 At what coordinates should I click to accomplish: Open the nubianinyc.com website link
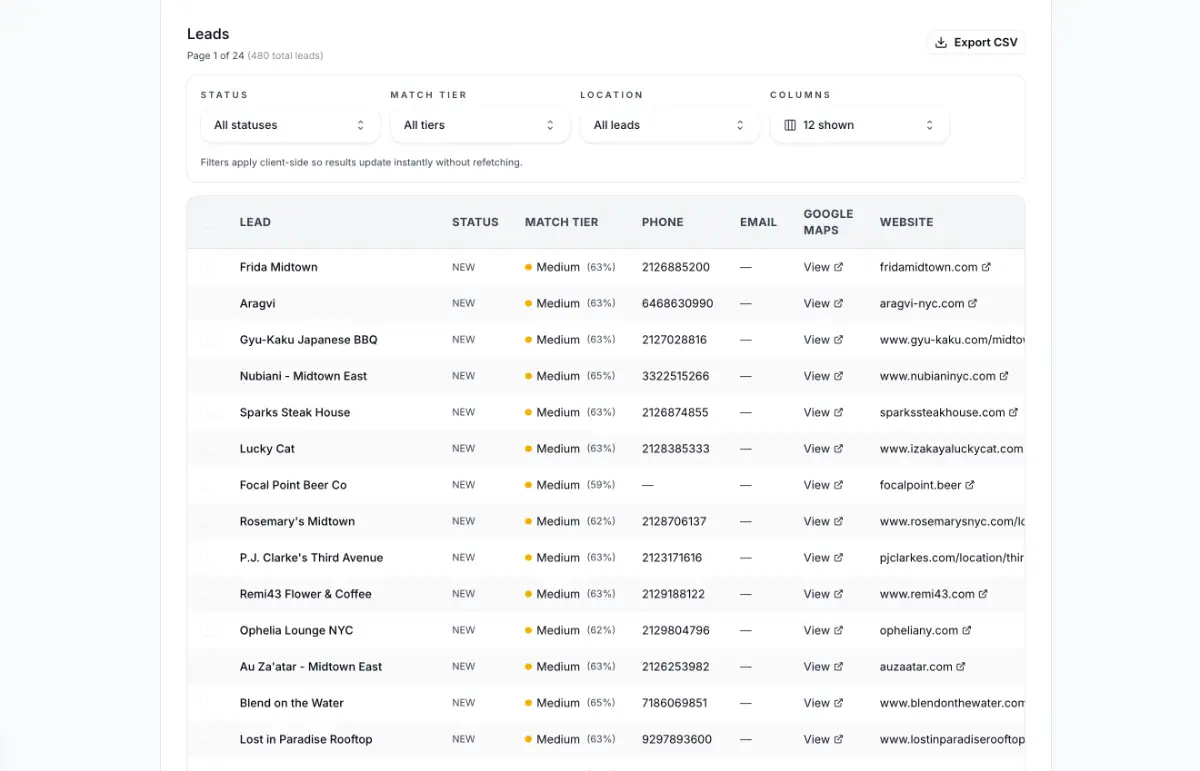938,376
